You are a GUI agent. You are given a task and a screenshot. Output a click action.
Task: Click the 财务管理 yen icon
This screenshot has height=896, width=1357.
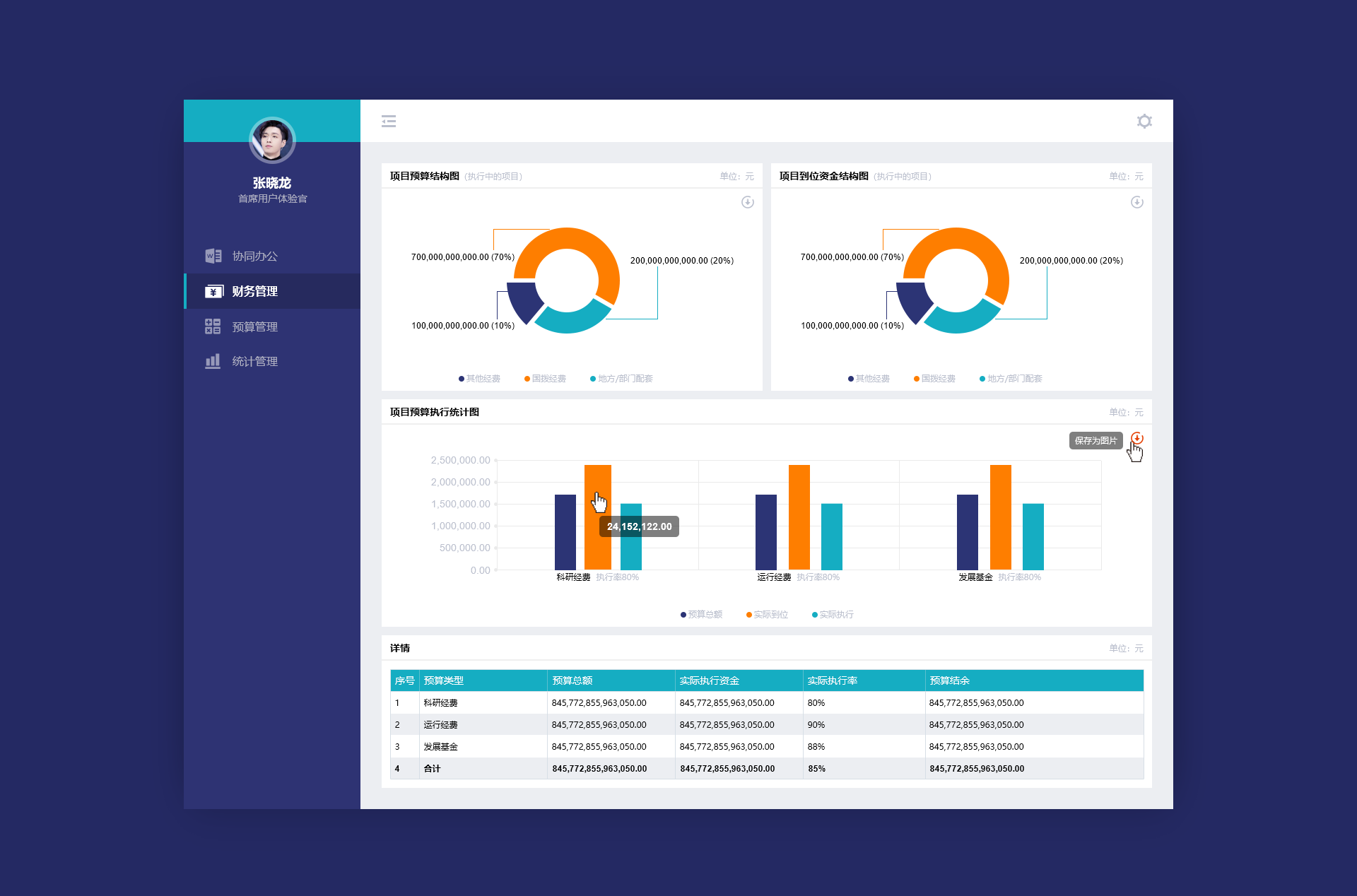(x=213, y=291)
